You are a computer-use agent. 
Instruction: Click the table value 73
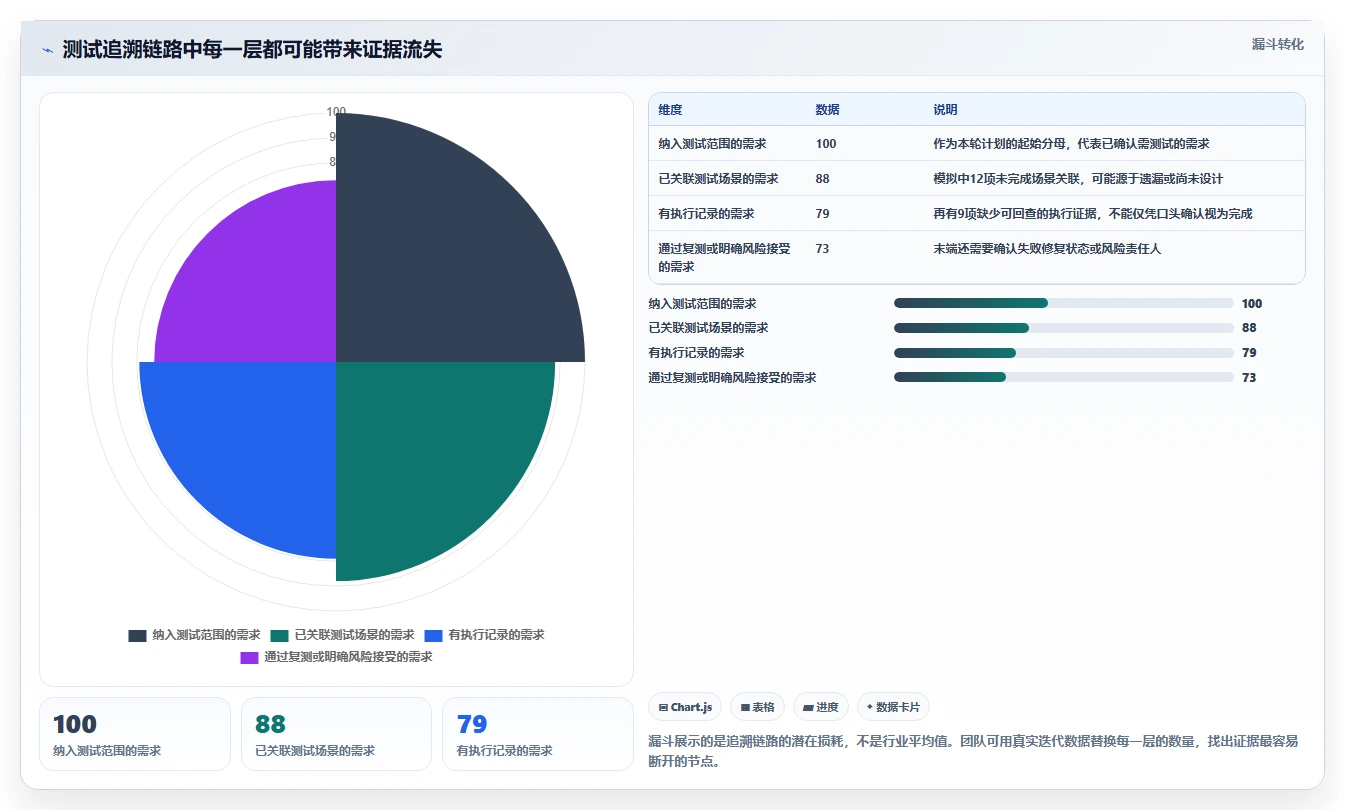823,249
